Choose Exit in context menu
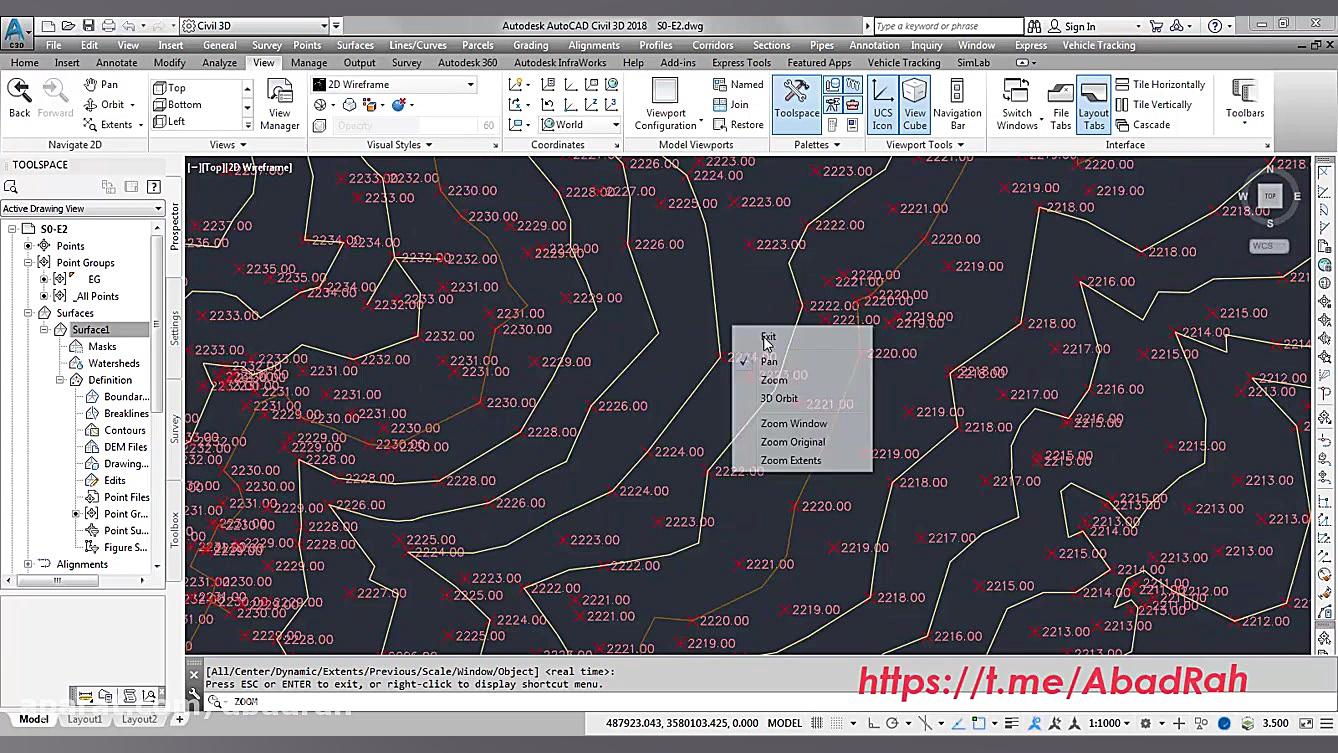Image resolution: width=1338 pixels, height=753 pixels. point(768,337)
